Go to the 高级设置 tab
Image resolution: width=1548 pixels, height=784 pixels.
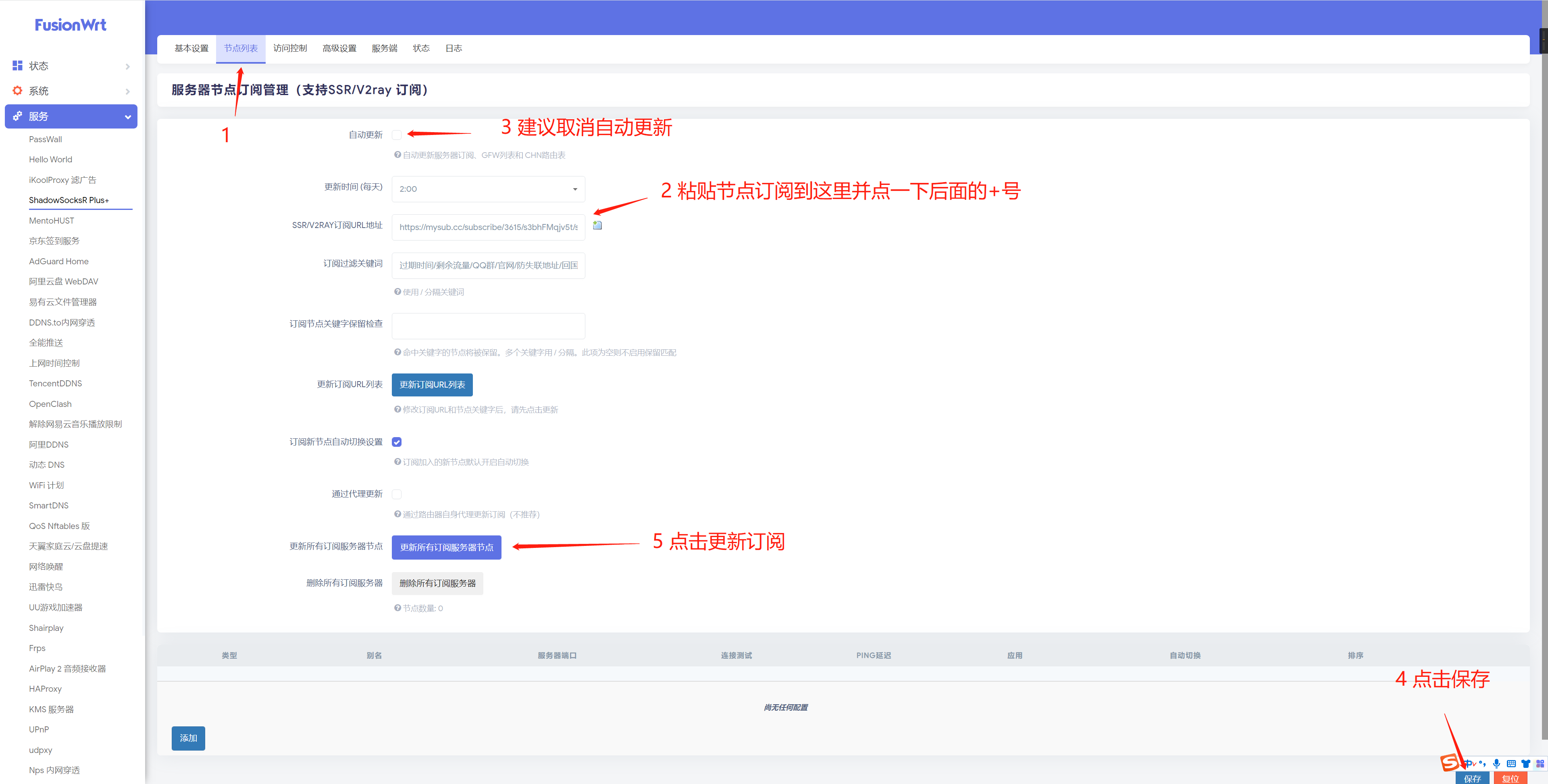pos(339,48)
